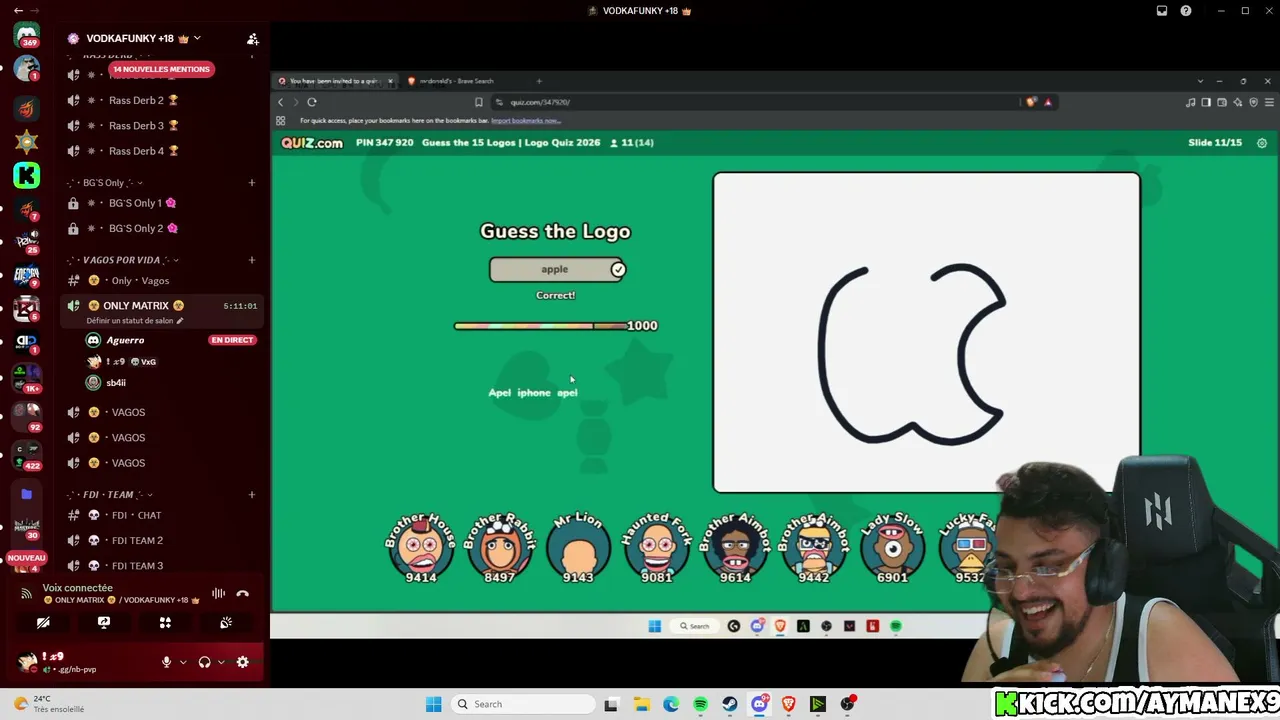Open the blue server folder icon
This screenshot has height=720, width=1280.
(x=27, y=494)
